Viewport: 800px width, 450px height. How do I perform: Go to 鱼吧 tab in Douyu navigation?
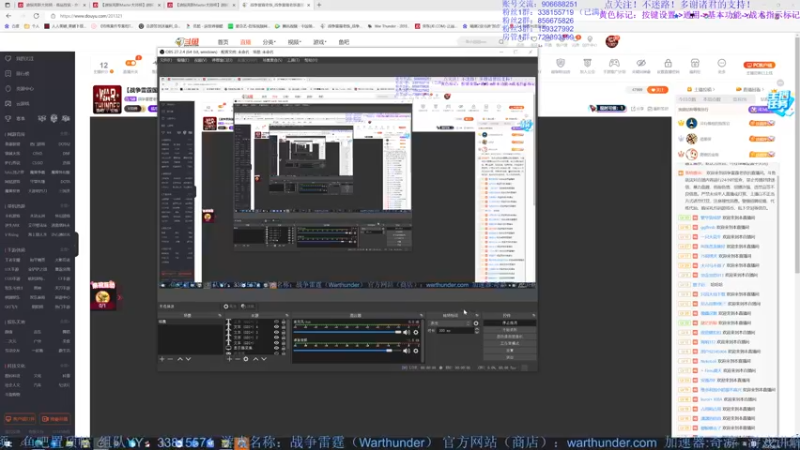click(344, 42)
